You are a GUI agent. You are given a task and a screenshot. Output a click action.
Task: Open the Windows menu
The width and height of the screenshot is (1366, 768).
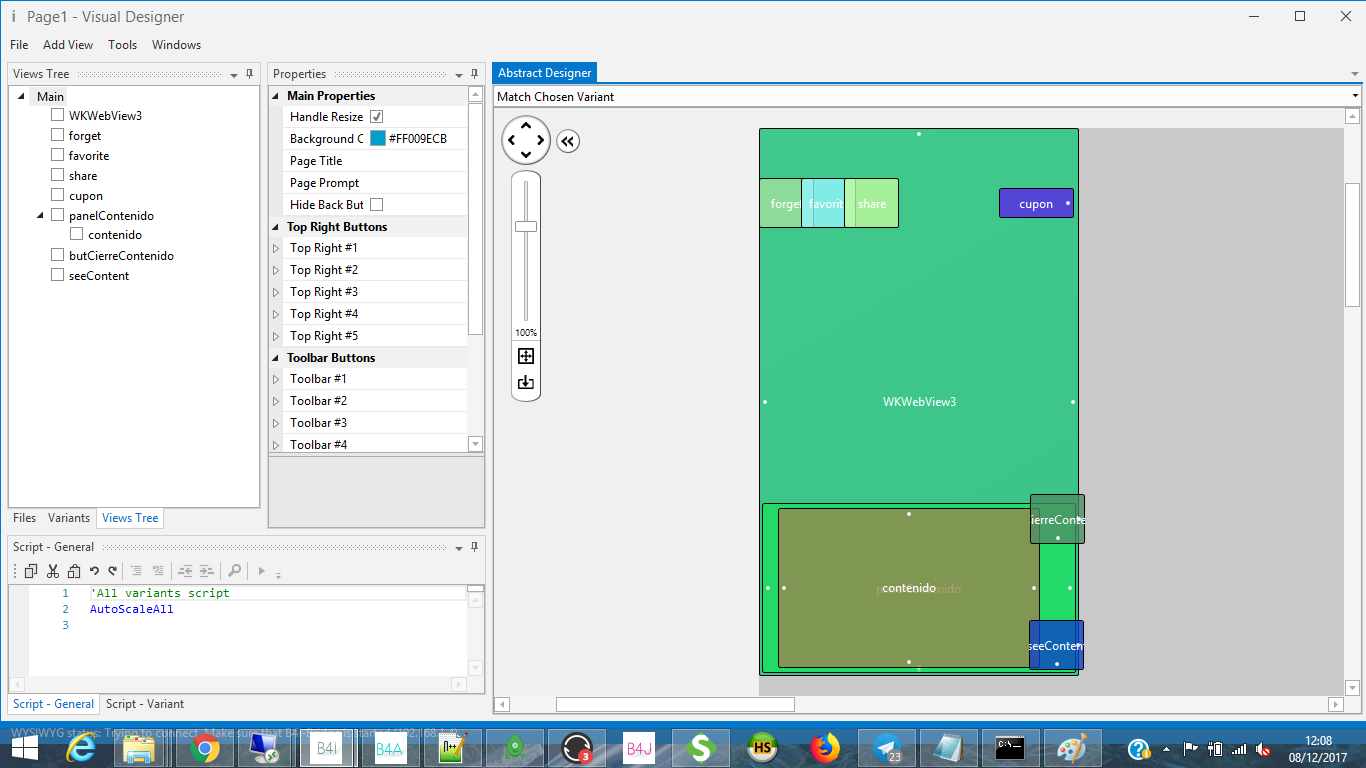click(177, 45)
